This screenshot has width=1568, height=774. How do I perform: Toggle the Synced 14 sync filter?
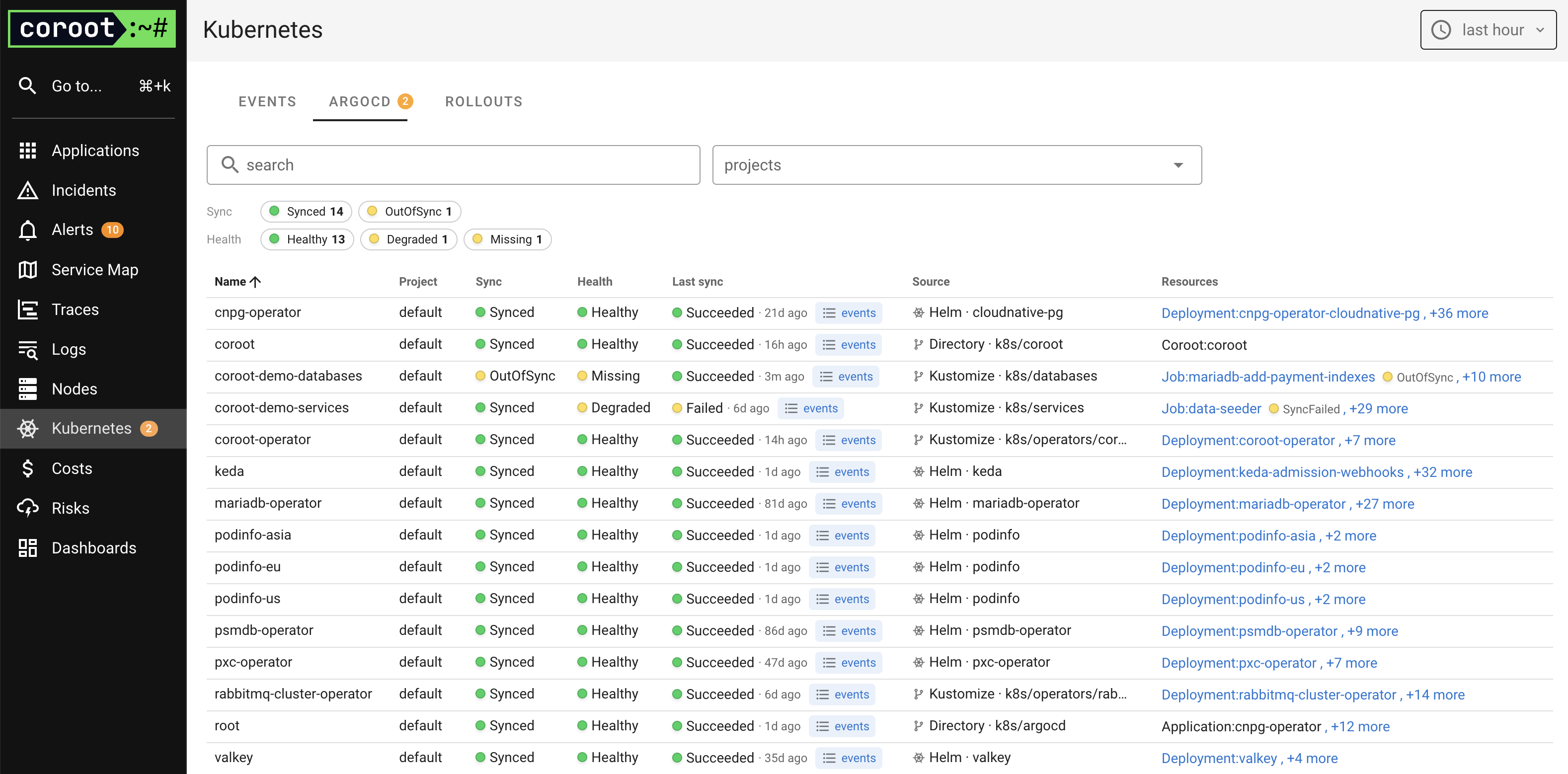(306, 212)
